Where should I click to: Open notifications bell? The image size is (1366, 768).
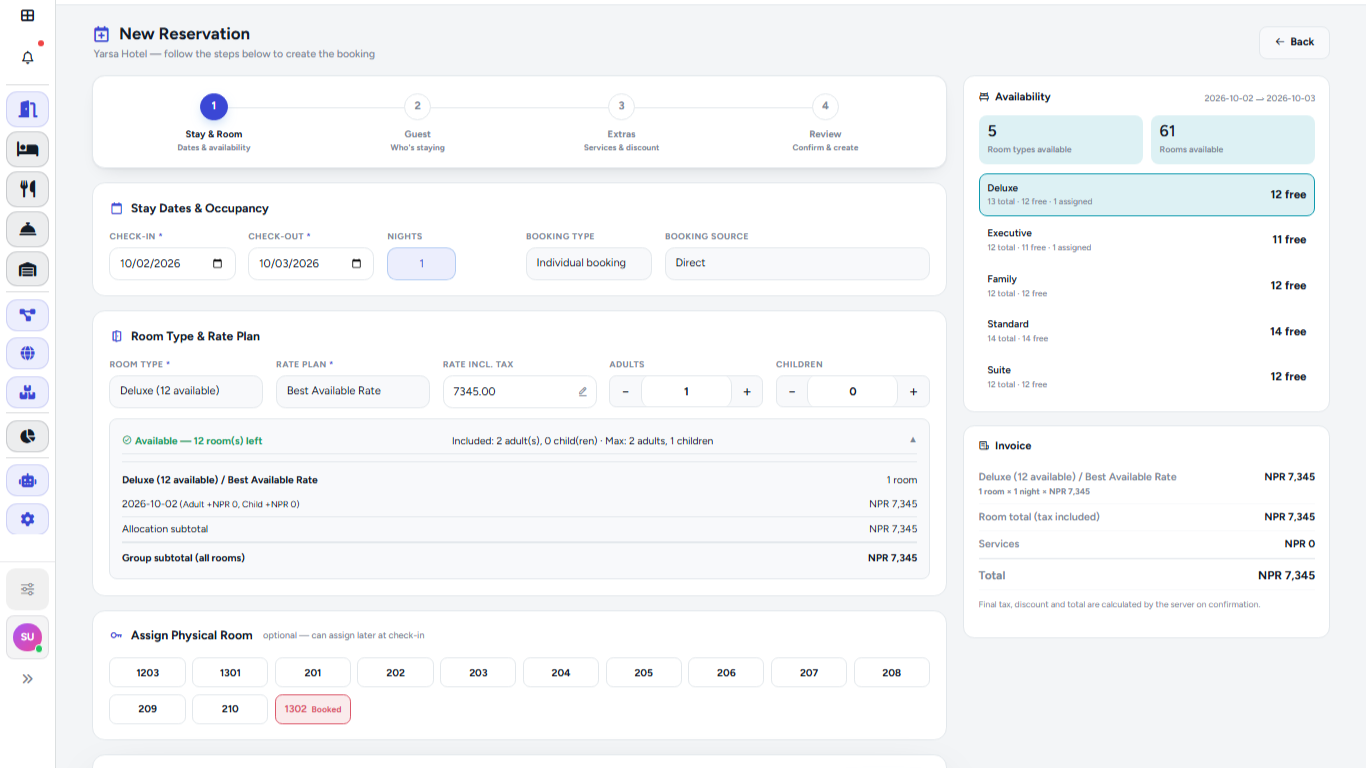(x=27, y=57)
